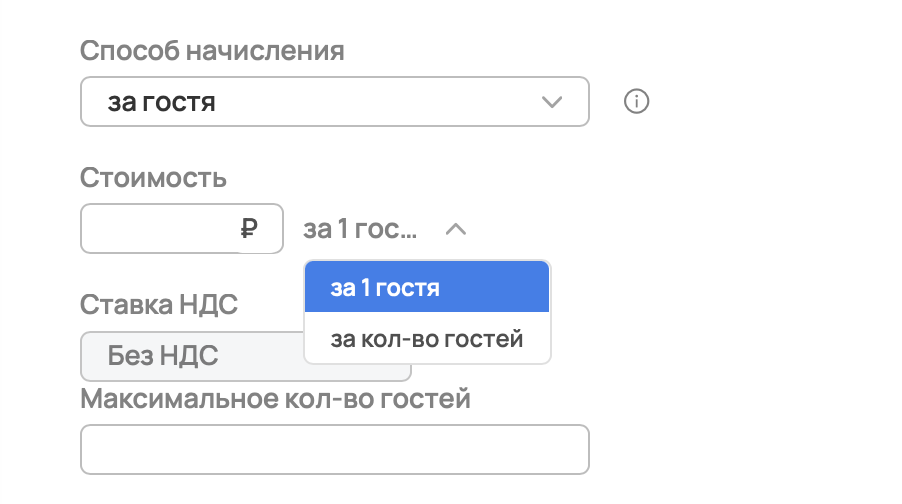Screen dimensions: 902x504
Task: Collapse the за 1 гос… unit selector
Action: click(384, 229)
